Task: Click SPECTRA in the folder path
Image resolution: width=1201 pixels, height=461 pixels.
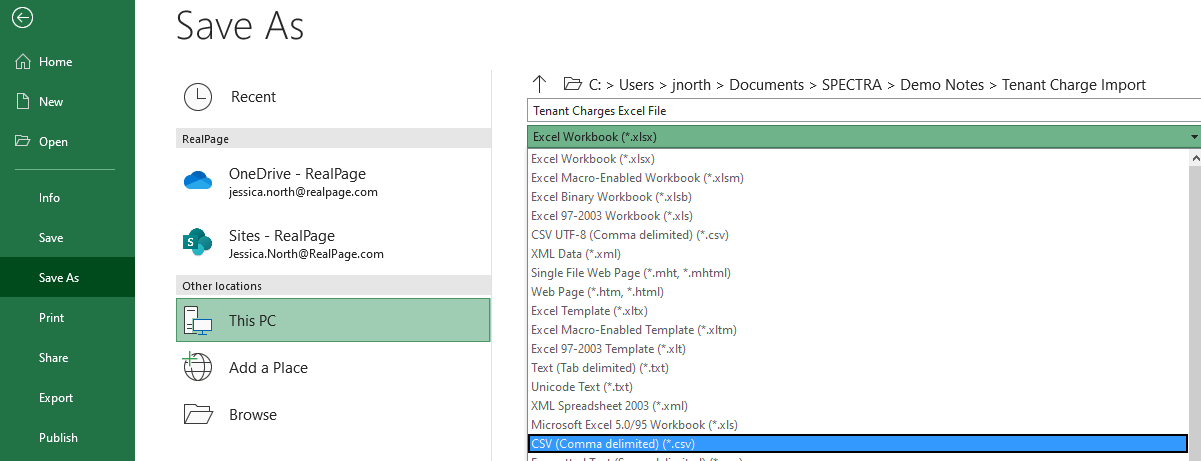Action: [853, 85]
